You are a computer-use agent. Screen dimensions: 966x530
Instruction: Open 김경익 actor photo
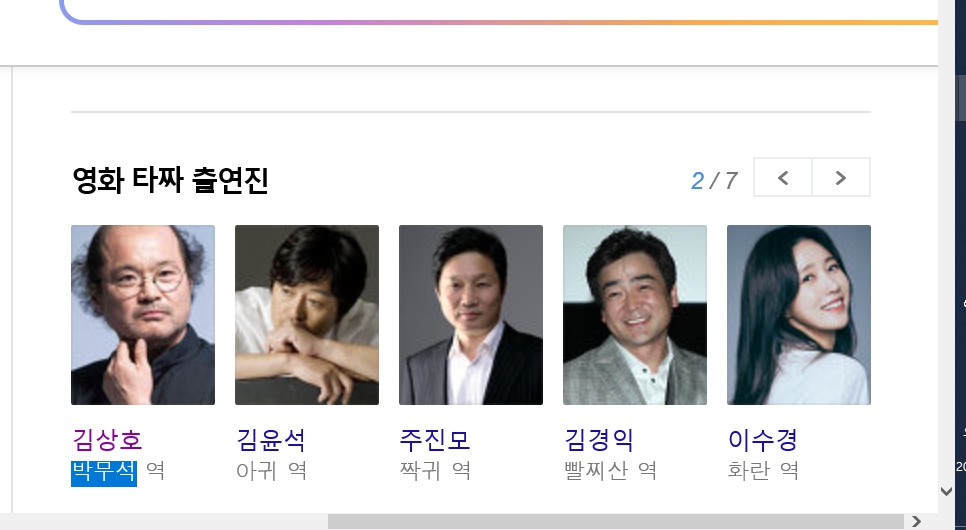pos(635,315)
